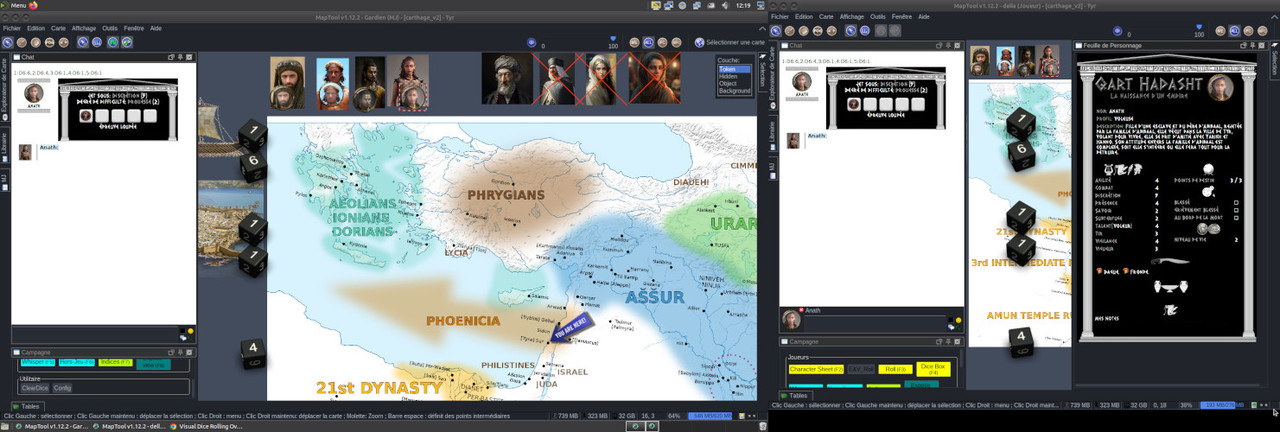
Task: Select Token layer in Couche list
Action: click(x=734, y=69)
